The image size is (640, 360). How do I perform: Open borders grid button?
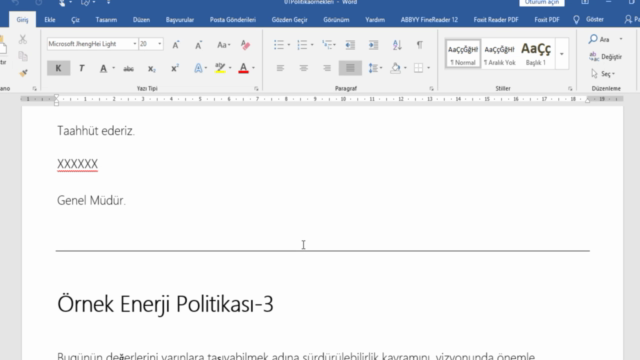pos(418,68)
